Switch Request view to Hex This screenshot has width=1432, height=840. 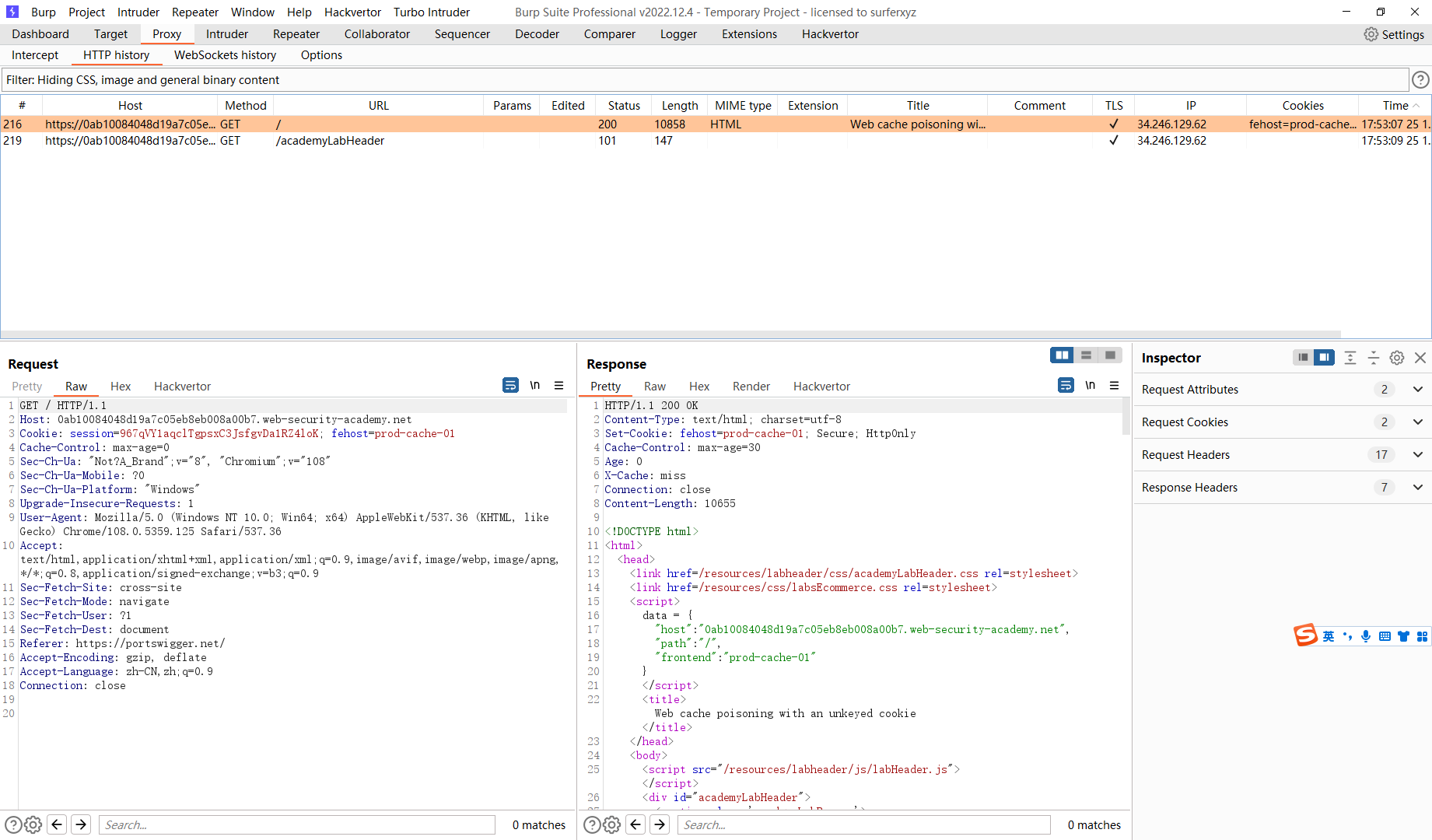[x=121, y=387]
